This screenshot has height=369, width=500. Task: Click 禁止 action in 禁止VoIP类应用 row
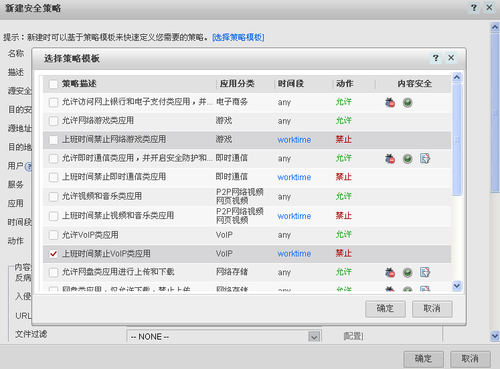344,254
